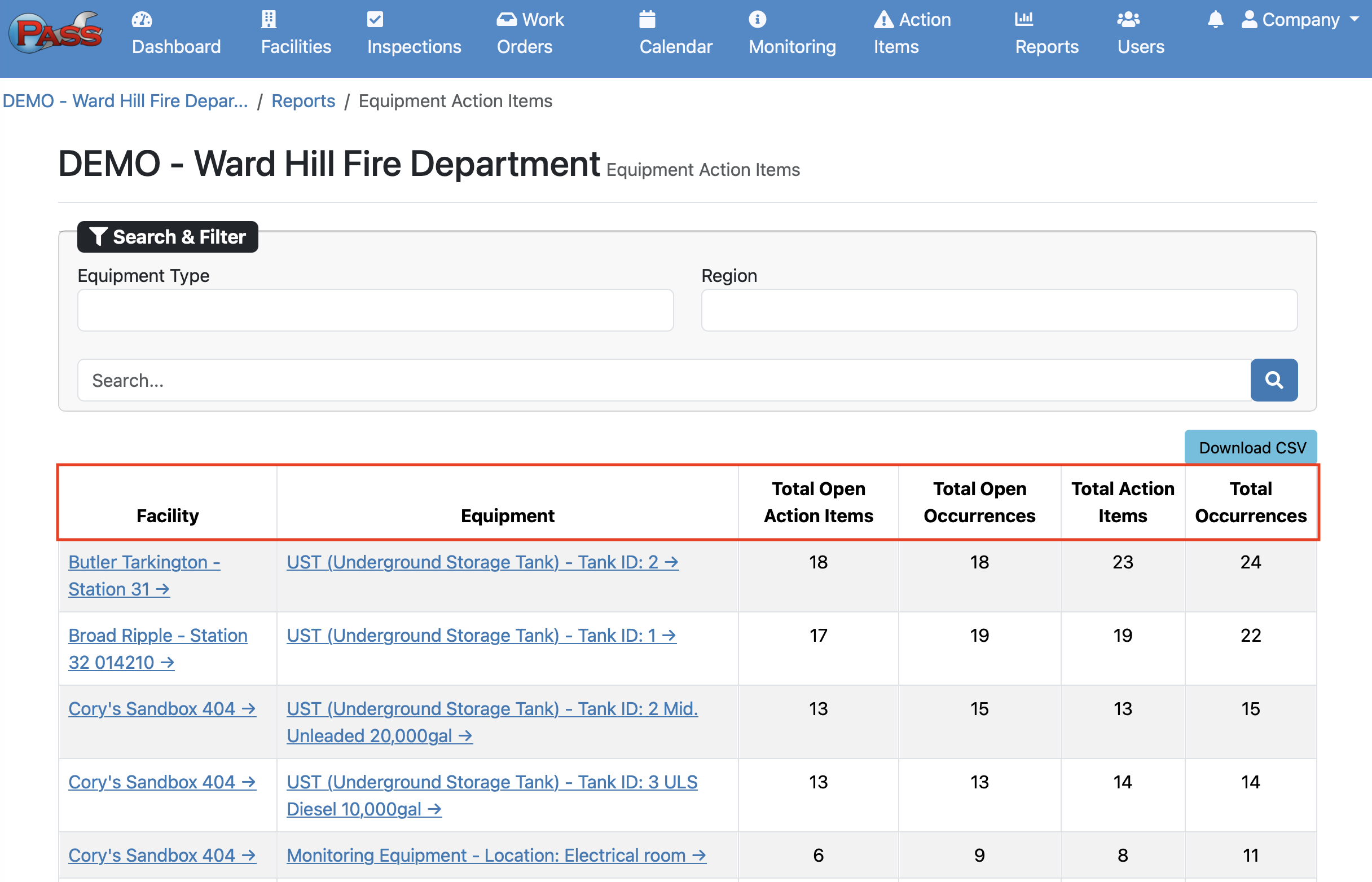Click the notifications bell icon

pyautogui.click(x=1215, y=20)
